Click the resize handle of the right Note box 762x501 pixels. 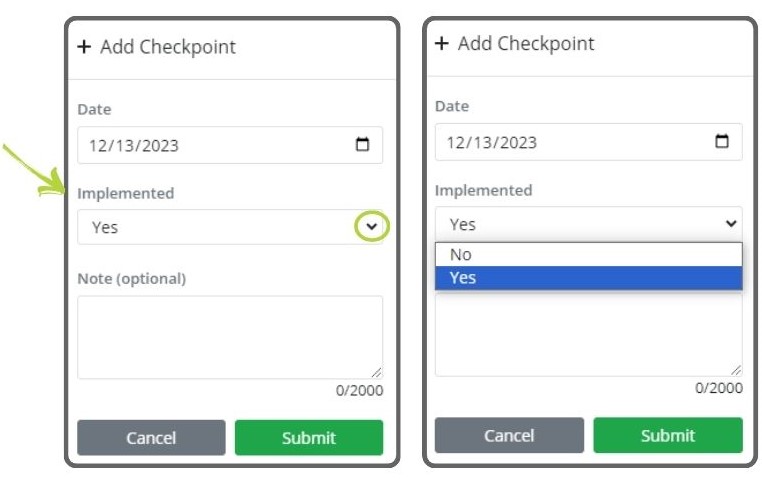click(x=736, y=370)
